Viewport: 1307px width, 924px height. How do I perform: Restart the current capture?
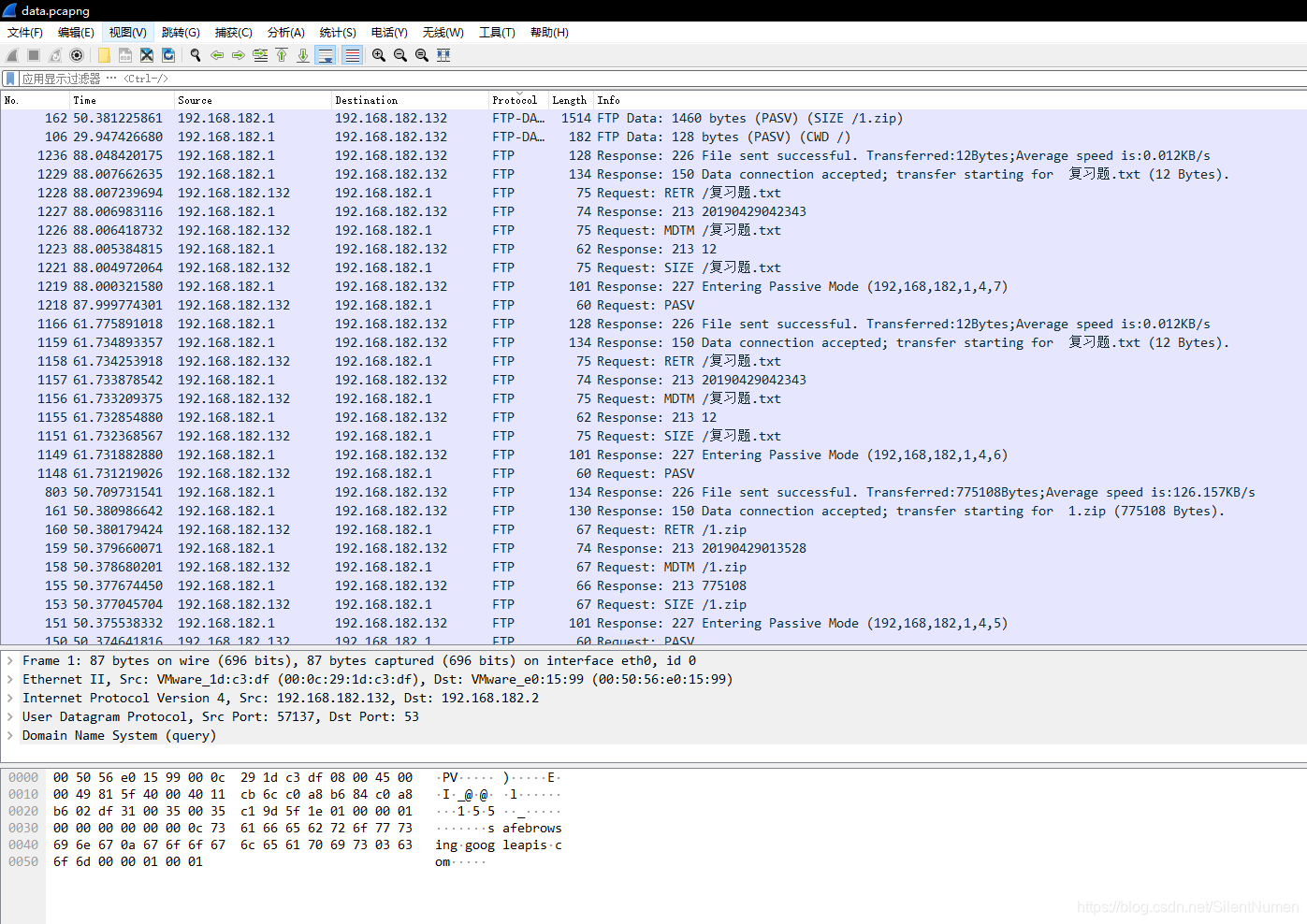pyautogui.click(x=55, y=55)
